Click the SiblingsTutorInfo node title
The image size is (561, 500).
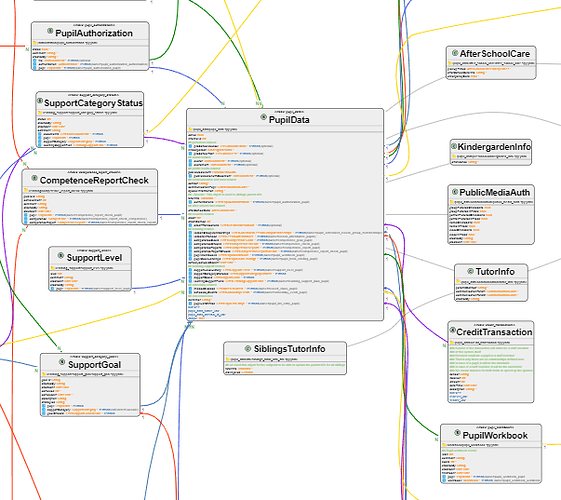[289, 349]
